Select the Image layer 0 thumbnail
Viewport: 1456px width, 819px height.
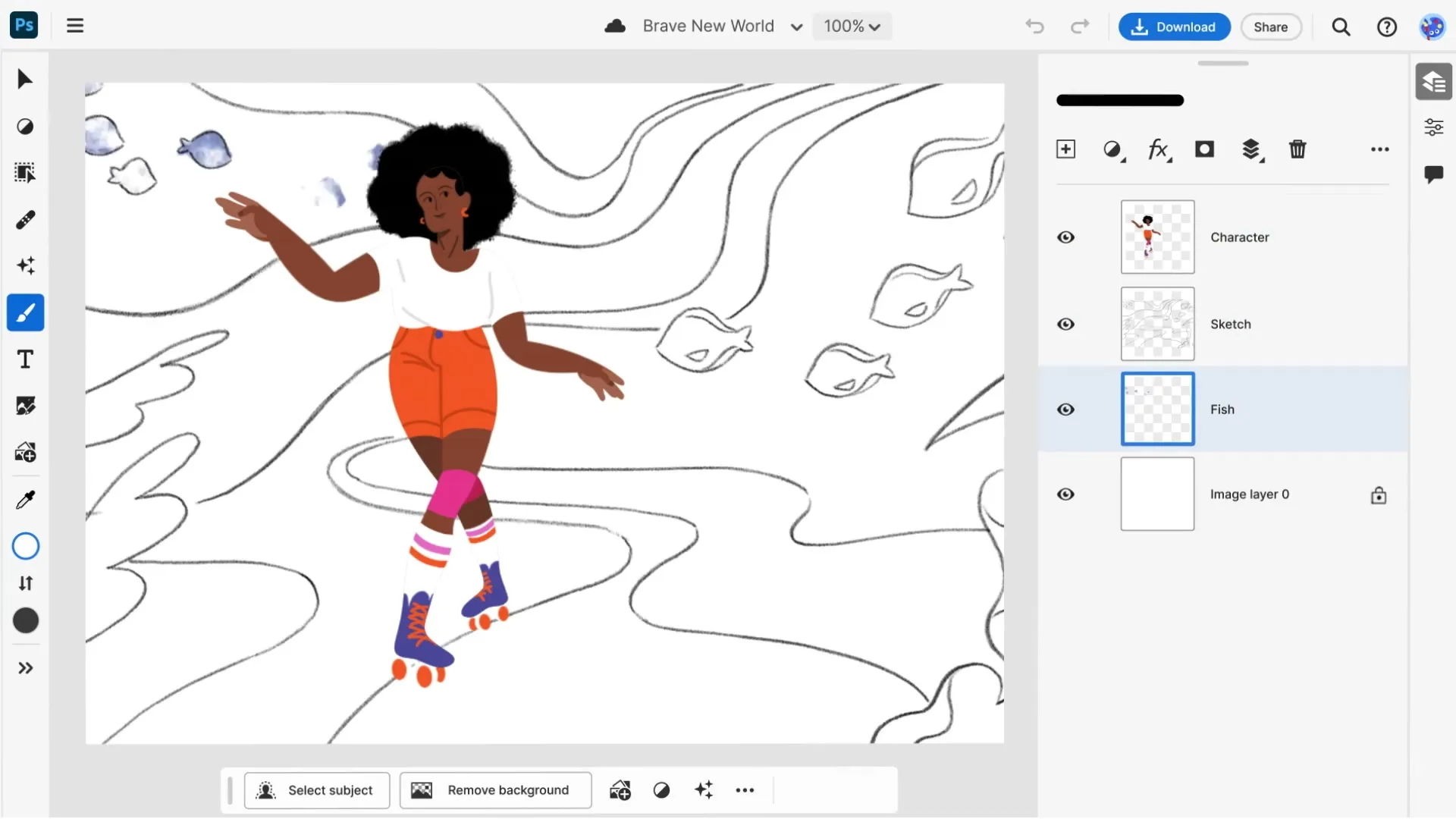point(1157,494)
